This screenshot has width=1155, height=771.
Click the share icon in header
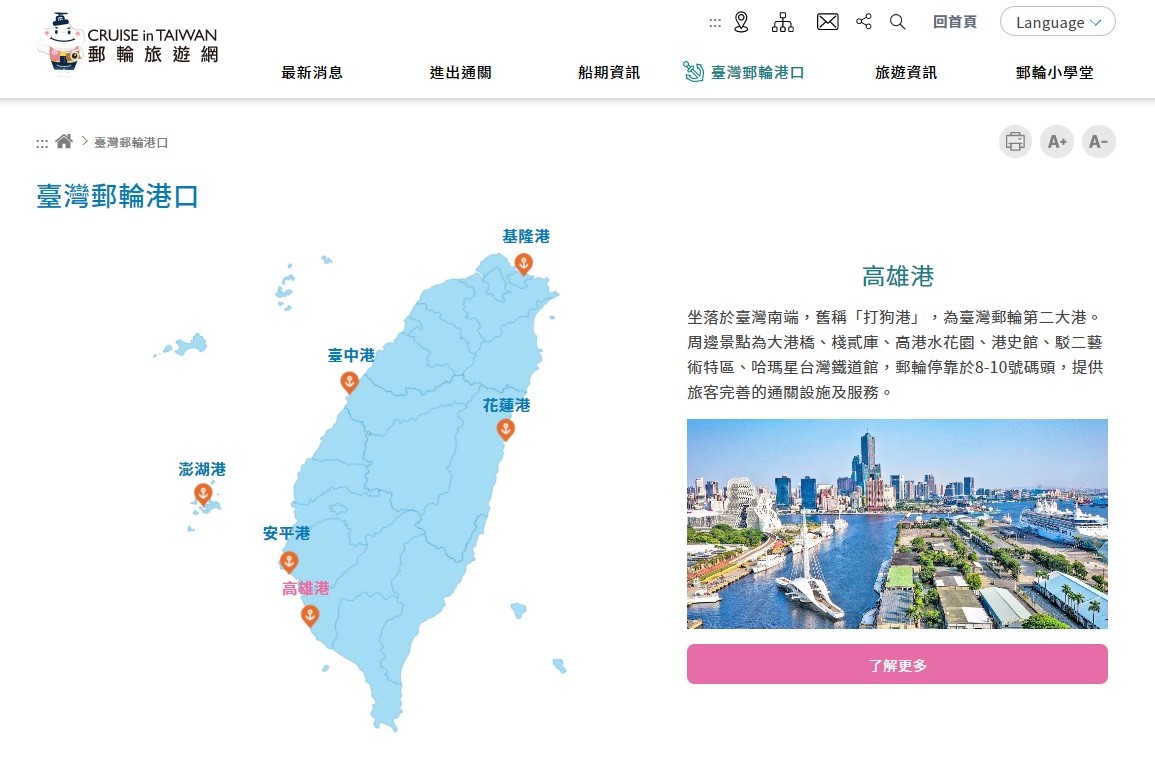coord(863,20)
